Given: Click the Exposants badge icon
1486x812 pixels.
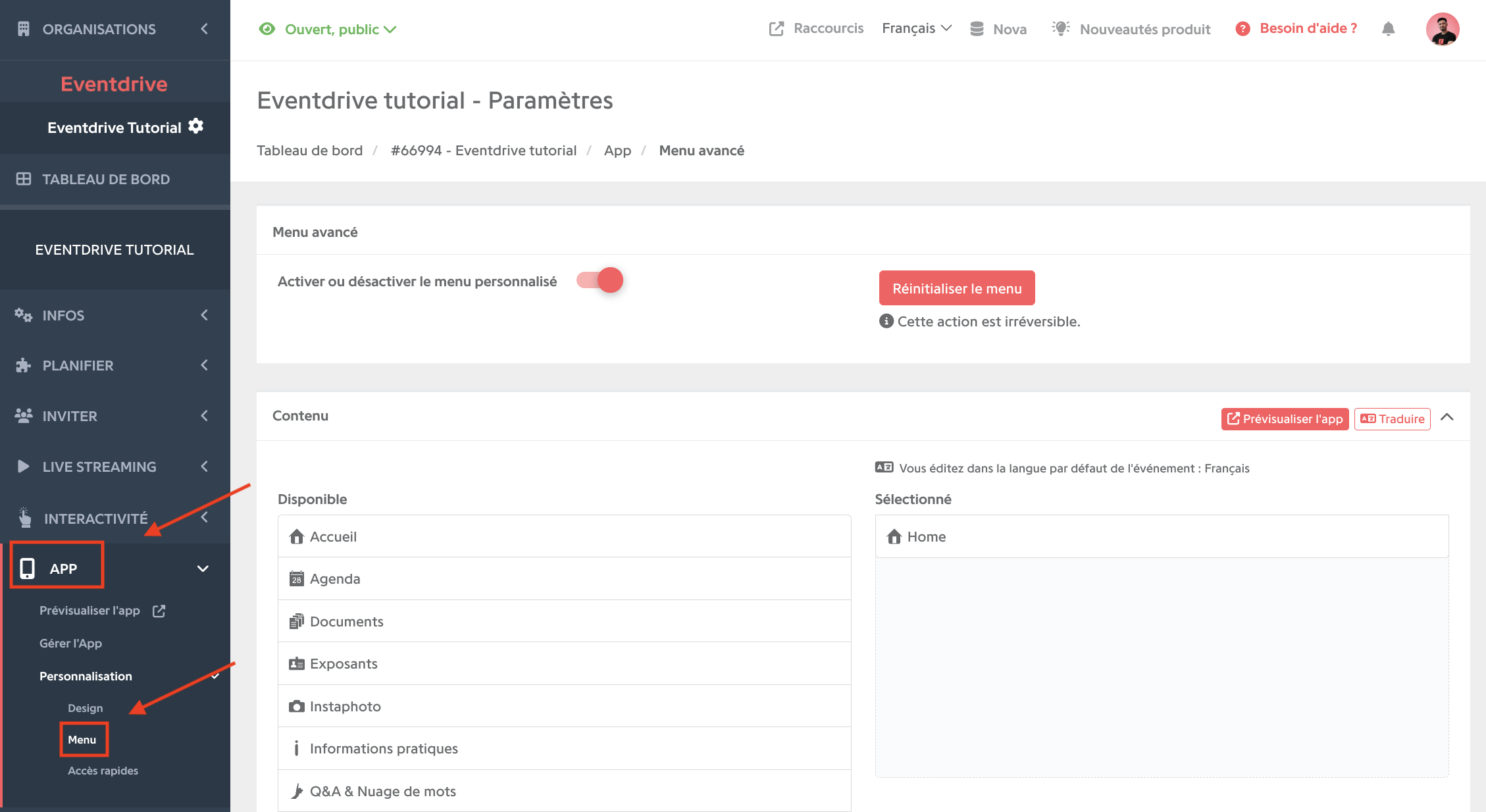Looking at the screenshot, I should (x=297, y=663).
